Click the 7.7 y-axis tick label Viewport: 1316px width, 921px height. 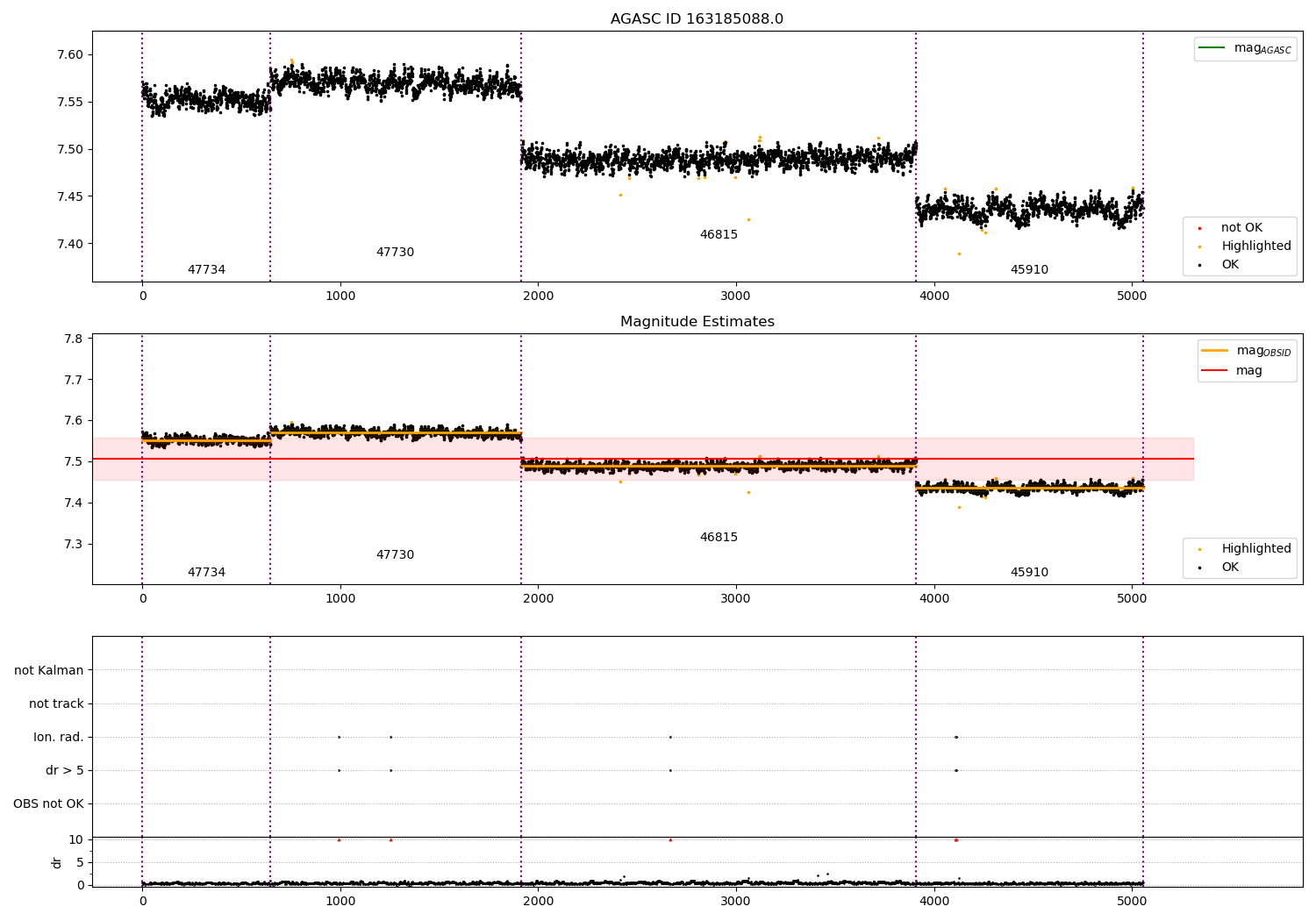point(74,380)
